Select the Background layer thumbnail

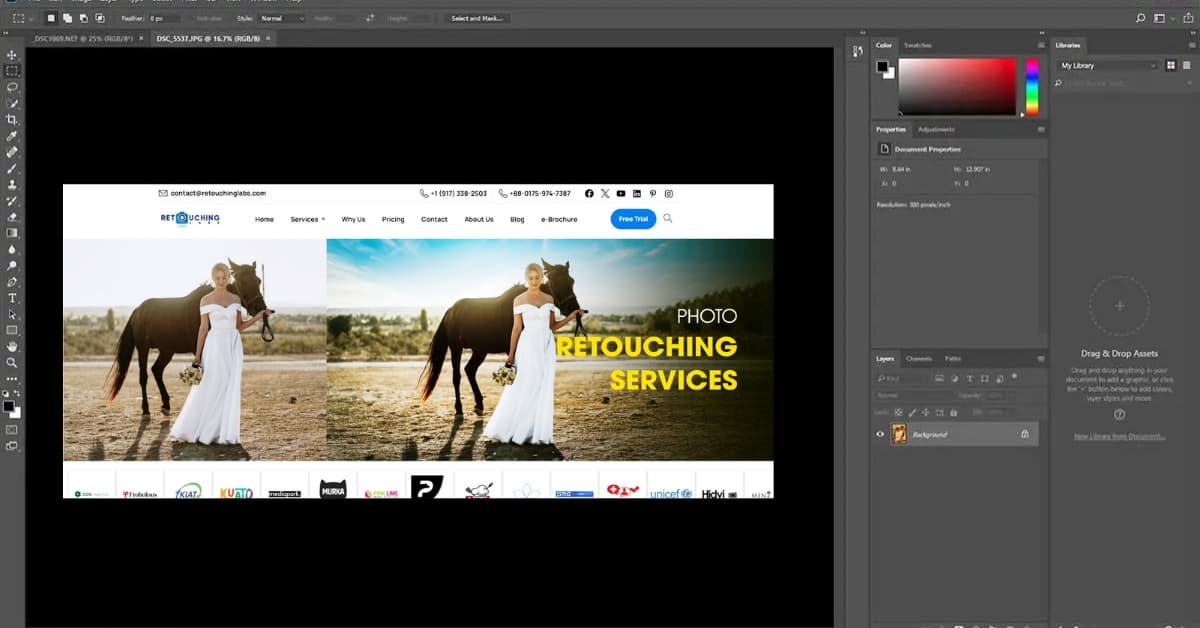[x=899, y=434]
